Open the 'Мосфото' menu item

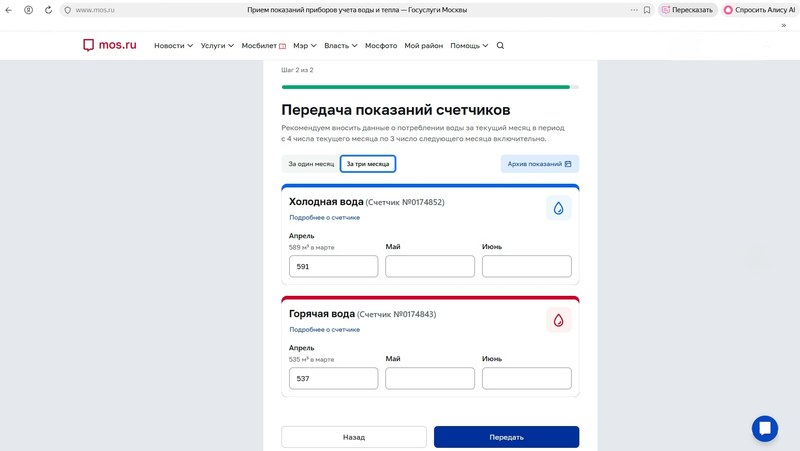[x=381, y=46]
